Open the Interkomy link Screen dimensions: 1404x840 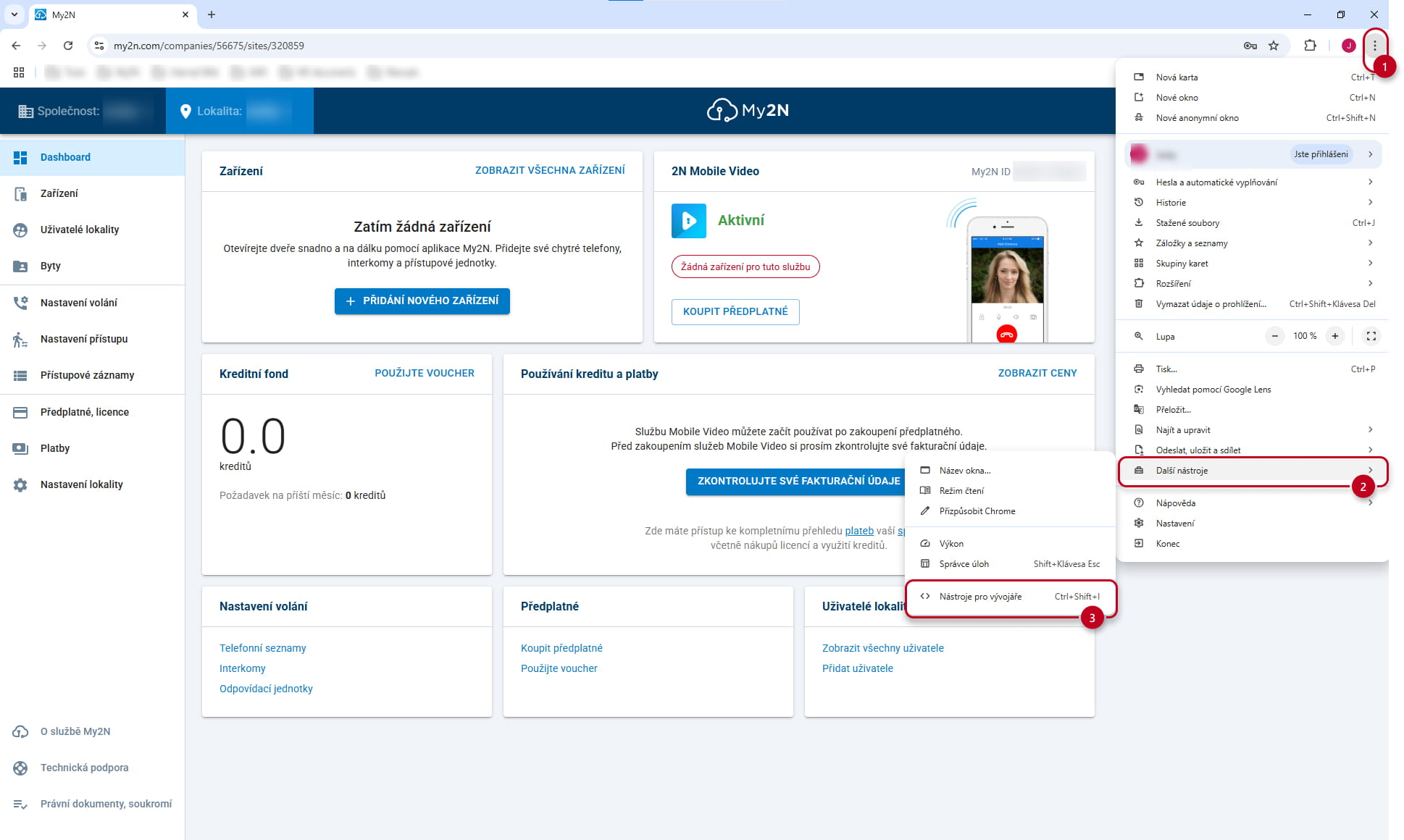(x=243, y=668)
